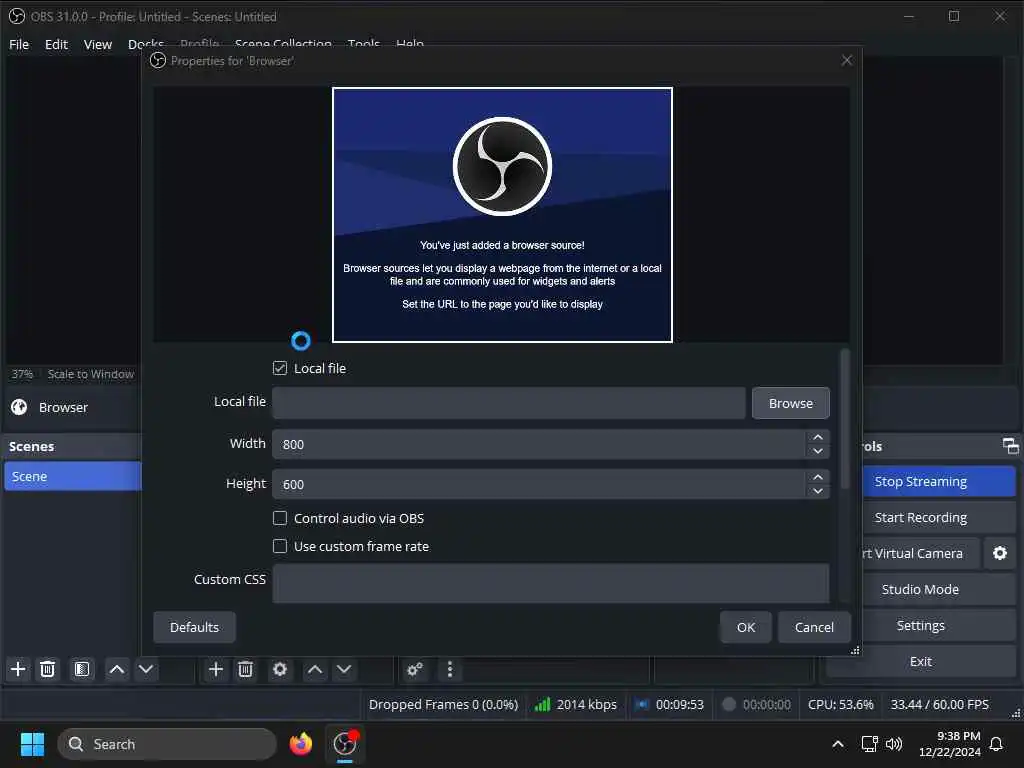1024x768 pixels.
Task: Open source properties gear icon
Action: click(x=280, y=669)
